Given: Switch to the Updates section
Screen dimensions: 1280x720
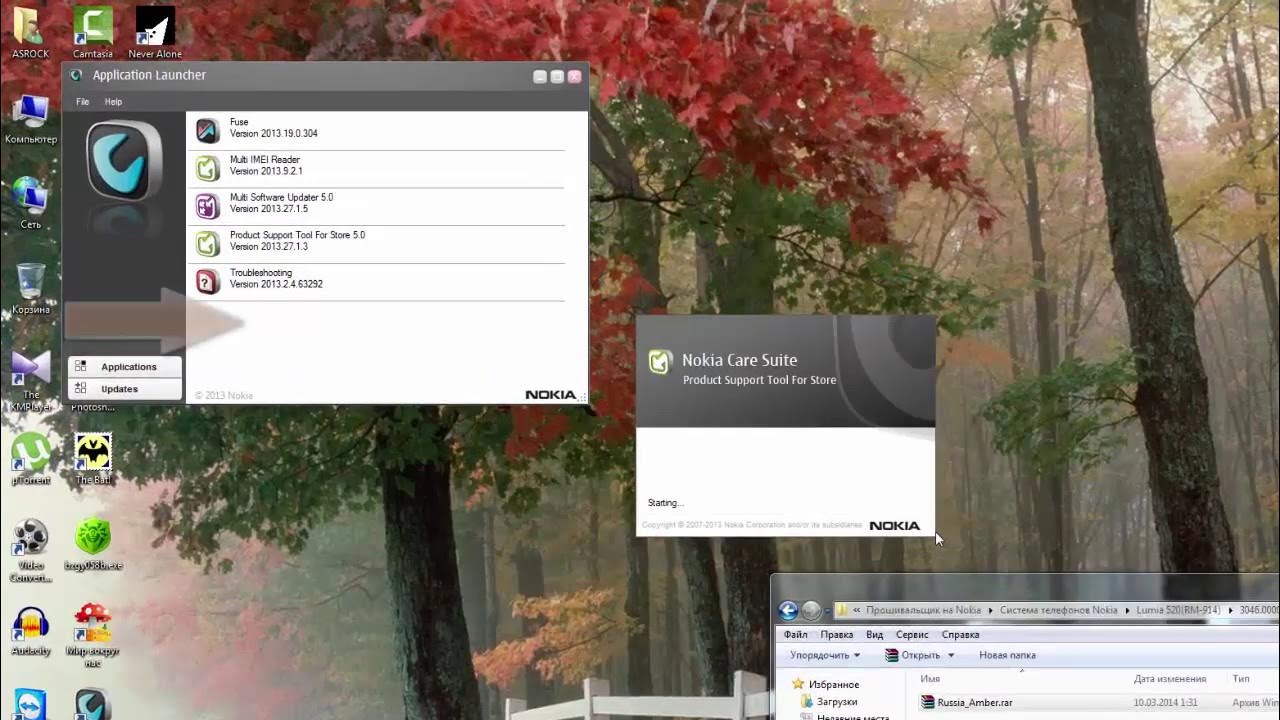Looking at the screenshot, I should [x=125, y=389].
